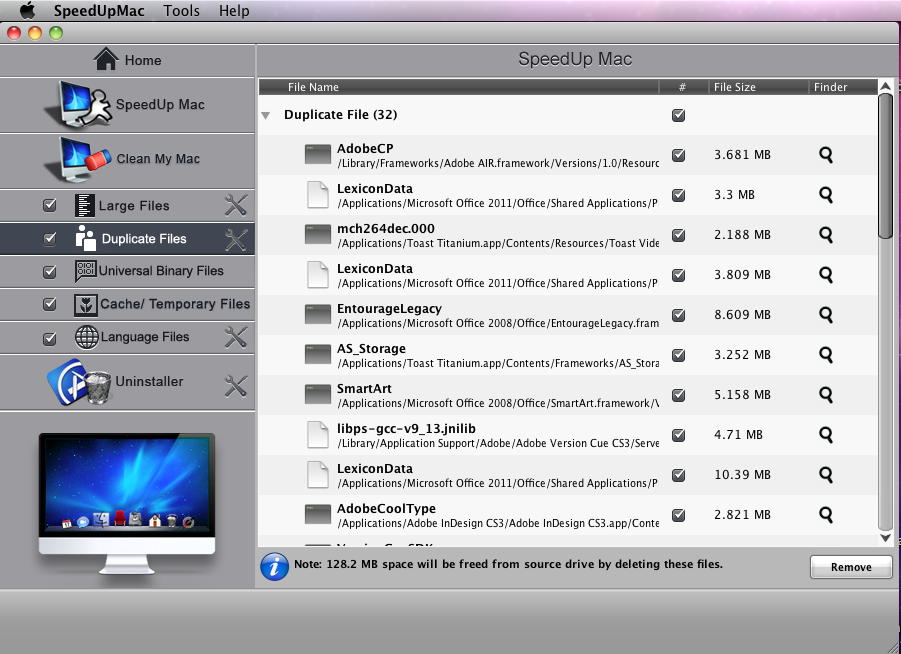
Task: Click the Large Files list icon
Action: click(84, 205)
